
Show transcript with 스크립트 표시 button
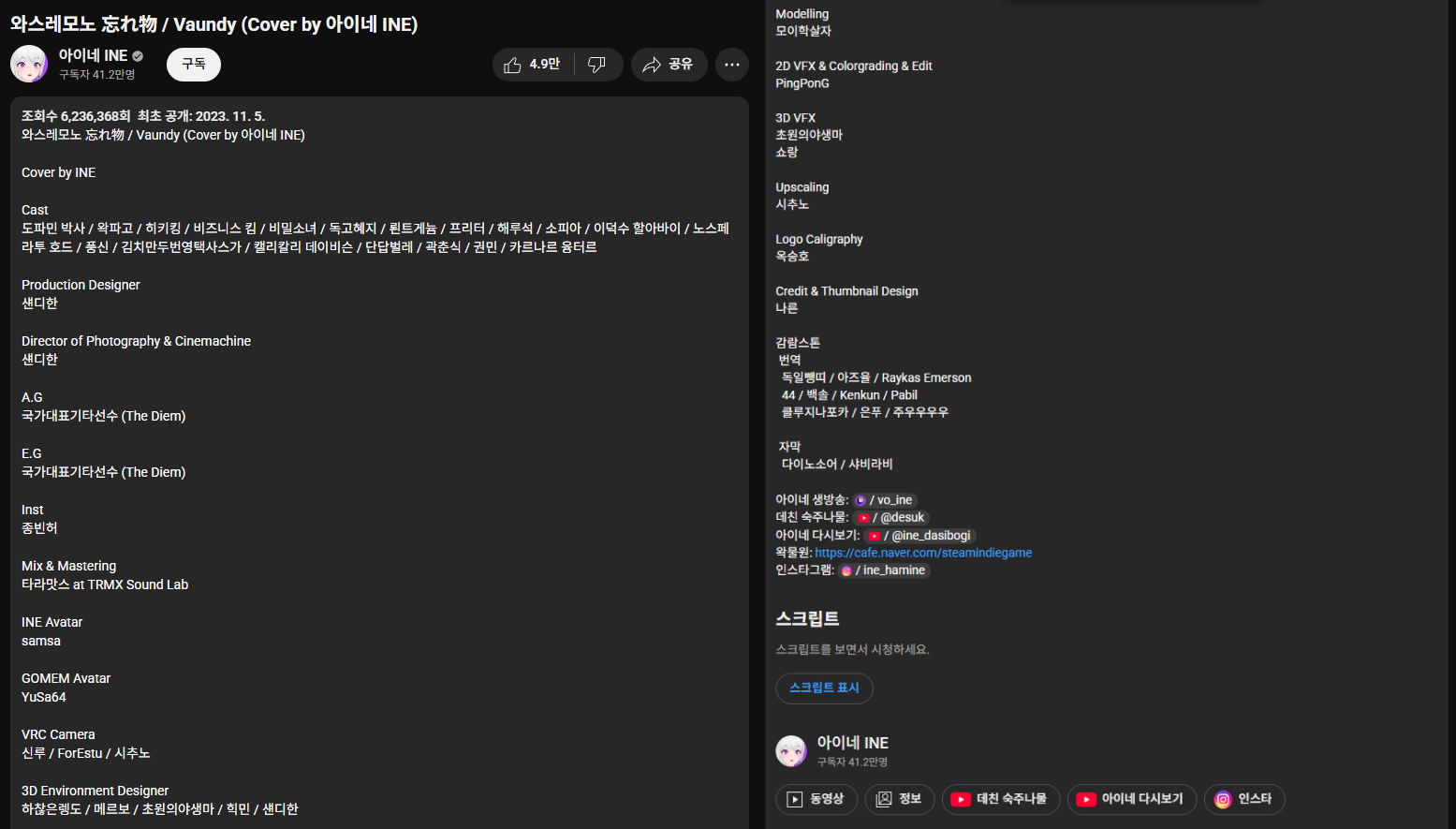coord(824,688)
